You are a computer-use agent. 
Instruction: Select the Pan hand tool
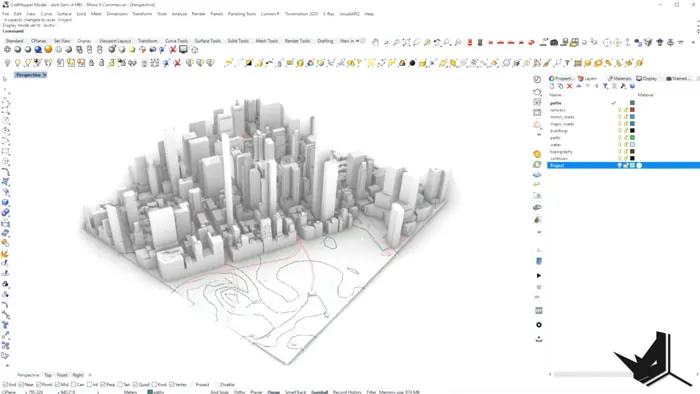pyautogui.click(x=375, y=42)
